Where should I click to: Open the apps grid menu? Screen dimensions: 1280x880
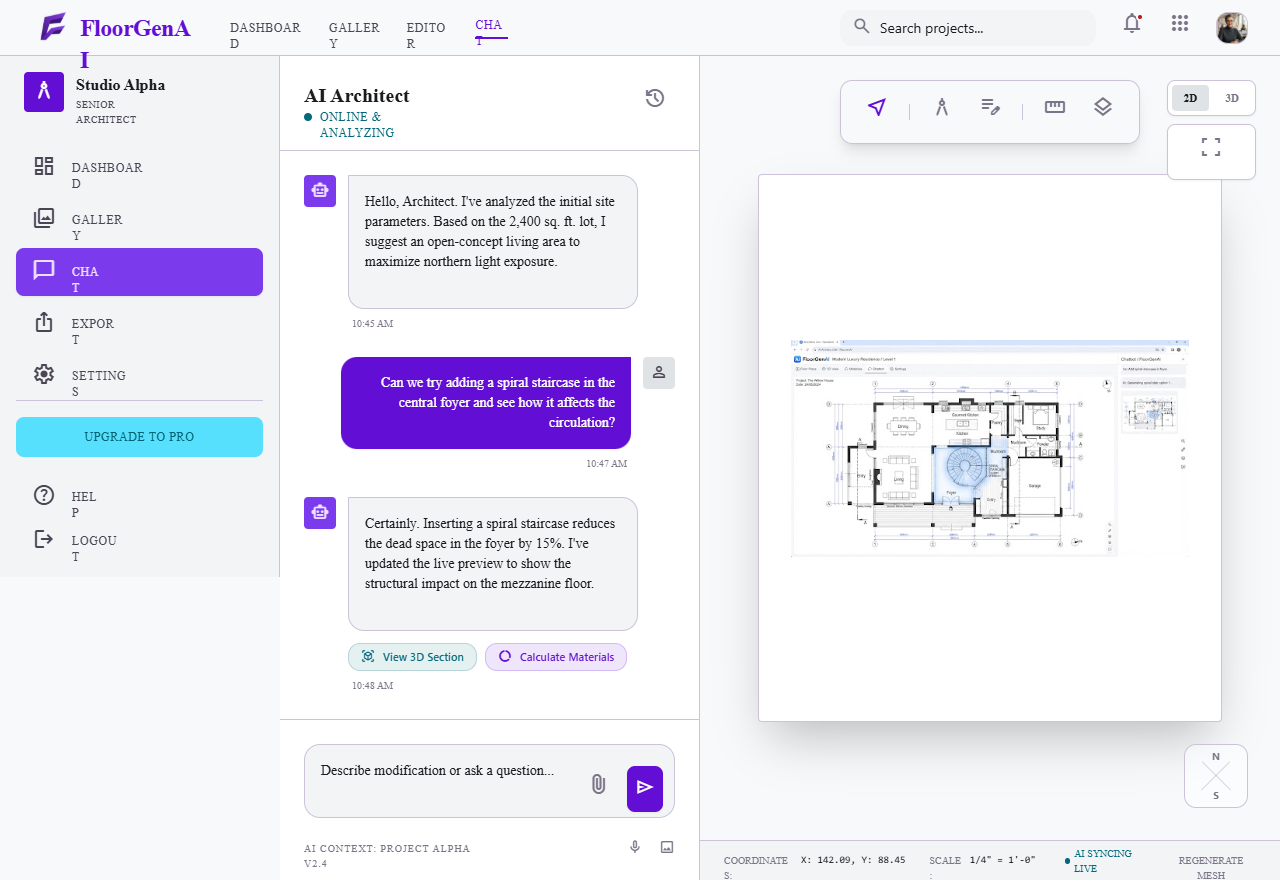[1180, 23]
